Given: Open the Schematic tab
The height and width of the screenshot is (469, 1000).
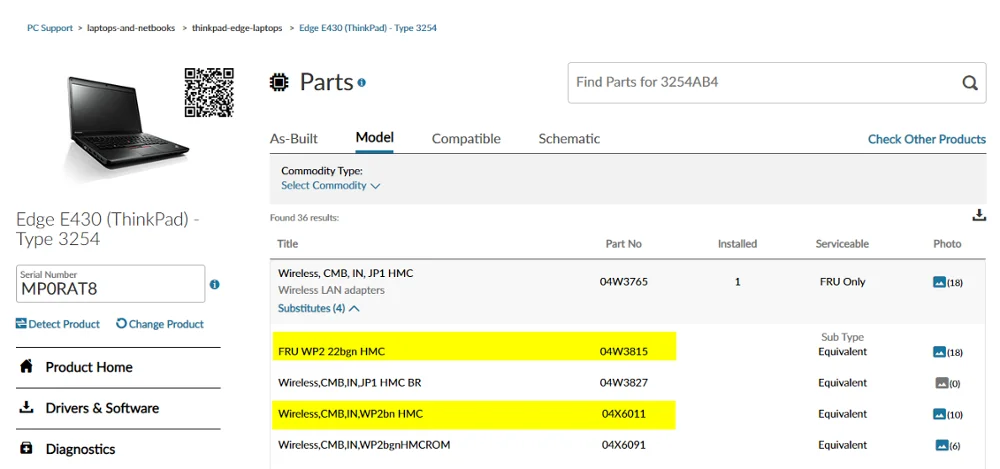Looking at the screenshot, I should coord(569,138).
